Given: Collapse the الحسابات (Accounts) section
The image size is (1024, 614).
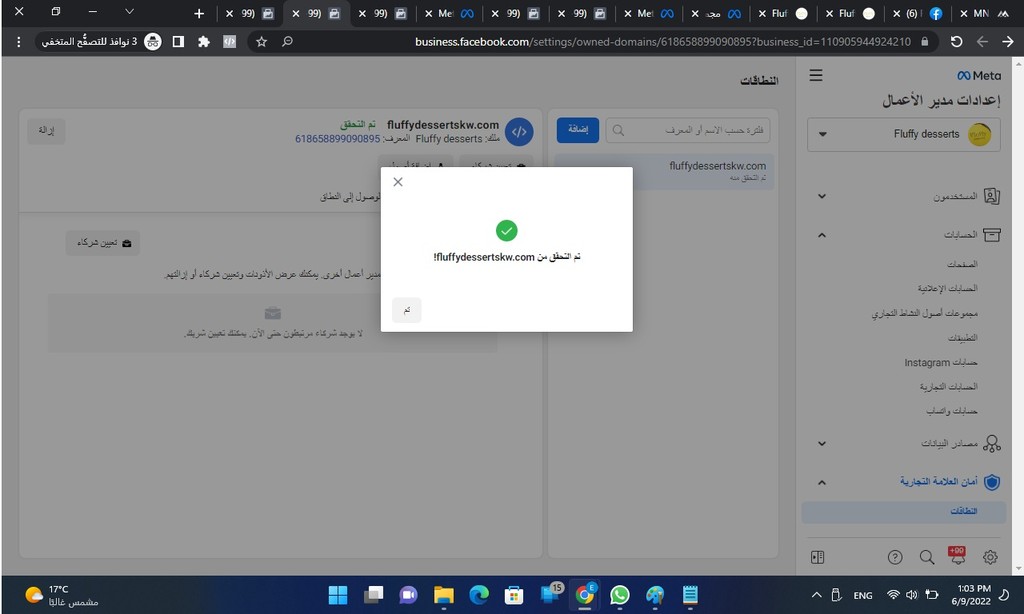Looking at the screenshot, I should 822,235.
